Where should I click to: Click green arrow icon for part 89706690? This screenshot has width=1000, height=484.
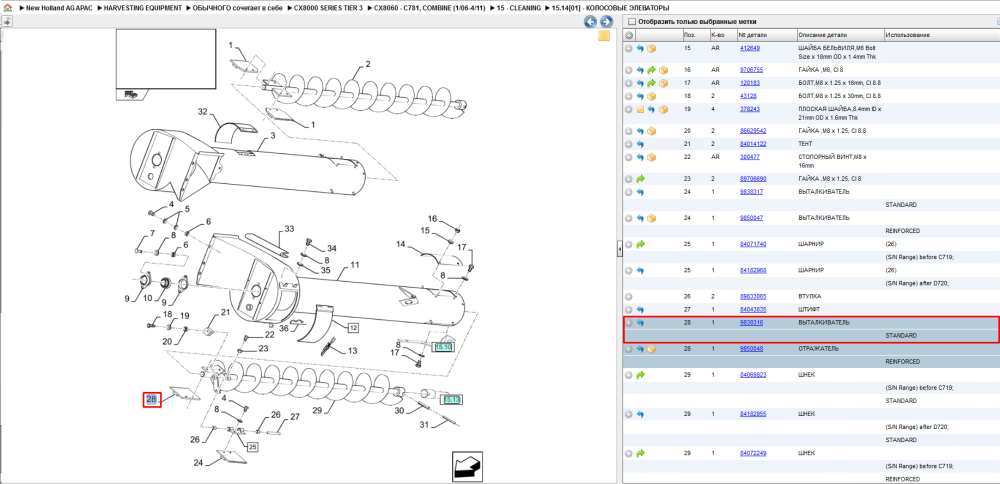[640, 179]
